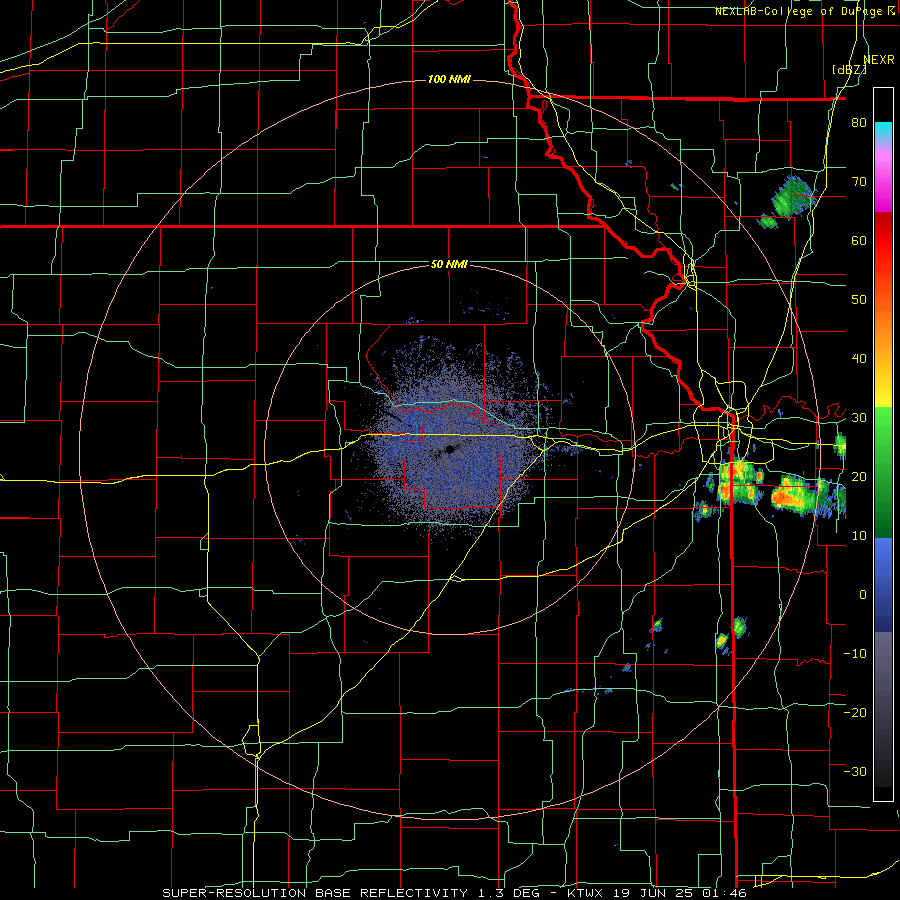This screenshot has width=900, height=900.
Task: Click the -10 value on the dBZ scale
Action: point(855,653)
